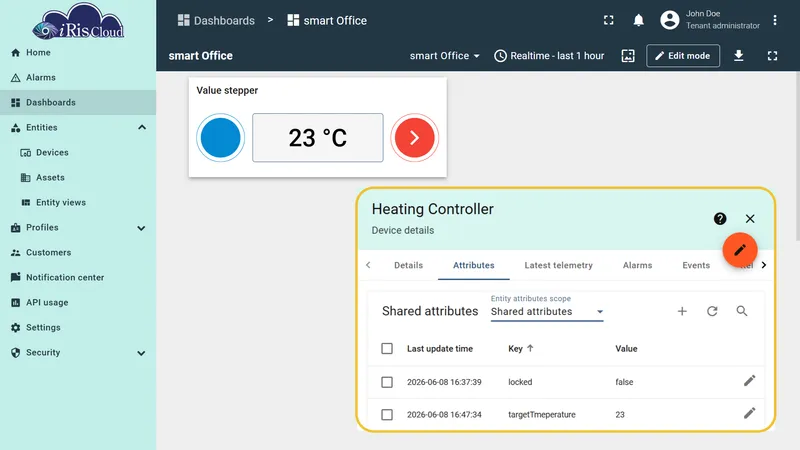Click the red increase stepper button
This screenshot has width=800, height=450.
tap(414, 138)
